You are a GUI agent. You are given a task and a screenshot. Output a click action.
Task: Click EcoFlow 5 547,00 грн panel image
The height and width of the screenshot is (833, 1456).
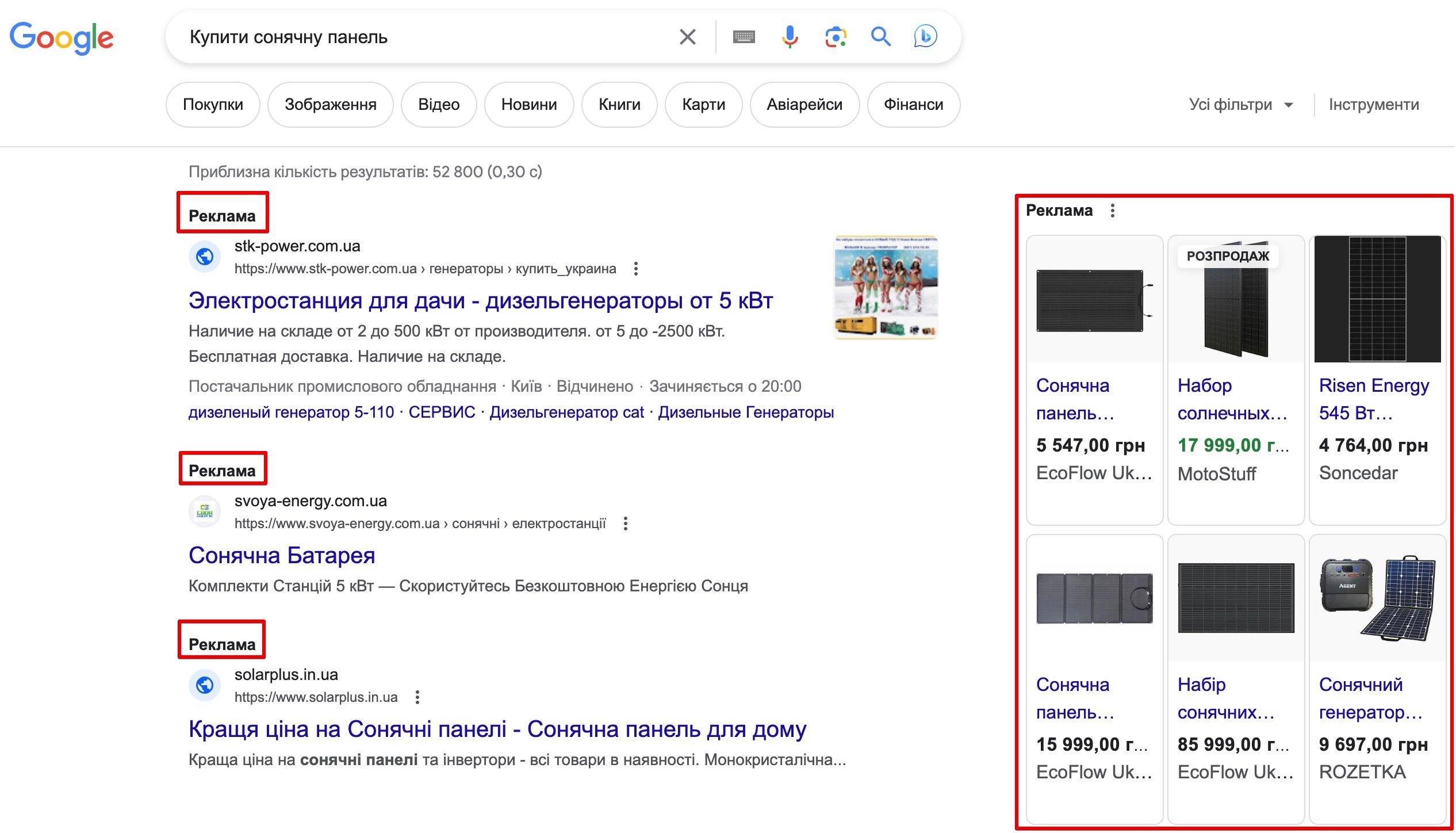pyautogui.click(x=1094, y=299)
